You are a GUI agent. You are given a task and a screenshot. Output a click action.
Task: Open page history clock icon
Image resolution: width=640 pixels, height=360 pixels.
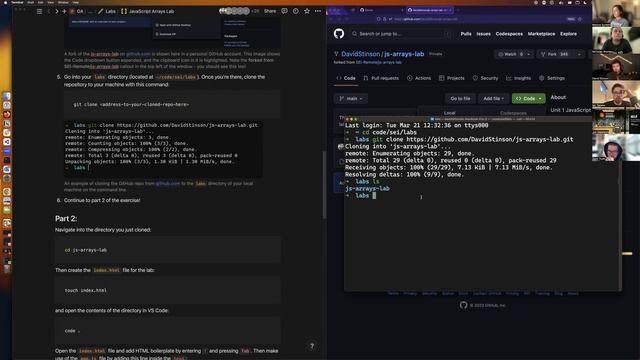[x=296, y=11]
